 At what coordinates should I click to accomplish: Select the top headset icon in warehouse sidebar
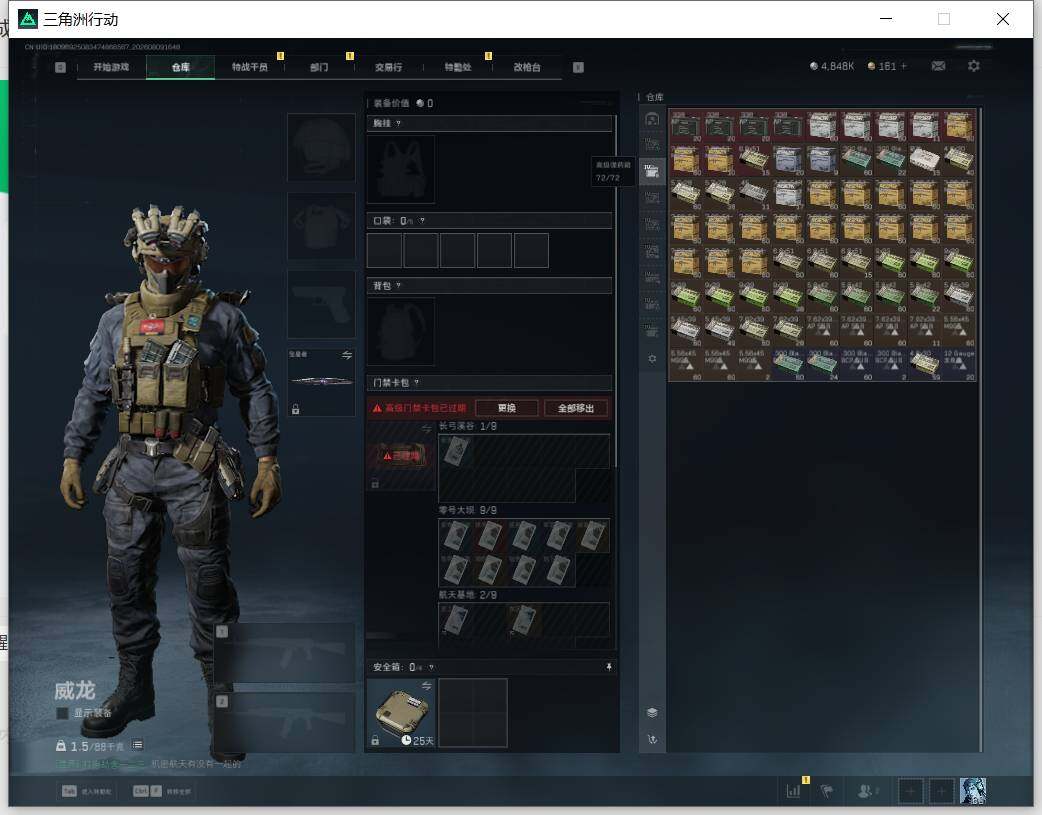[652, 119]
